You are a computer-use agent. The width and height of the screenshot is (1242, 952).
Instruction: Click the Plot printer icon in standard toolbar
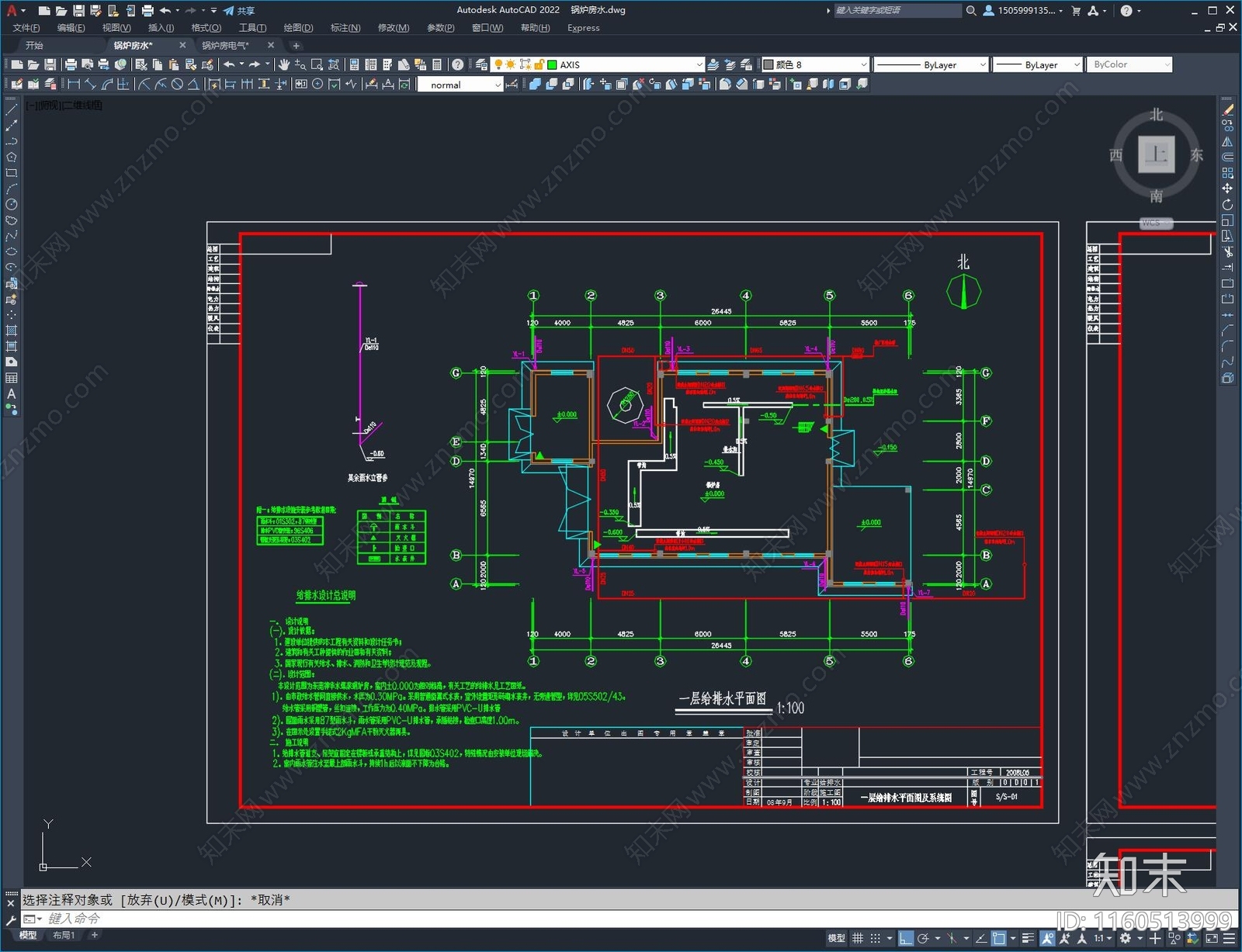[x=71, y=65]
